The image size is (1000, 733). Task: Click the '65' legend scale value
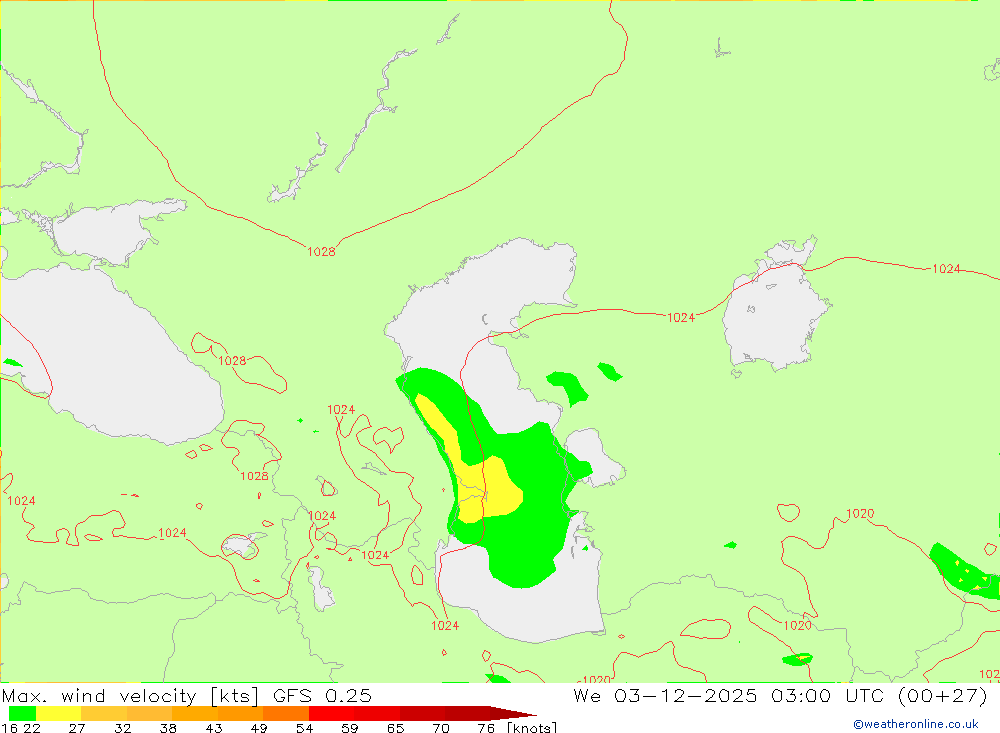click(395, 728)
